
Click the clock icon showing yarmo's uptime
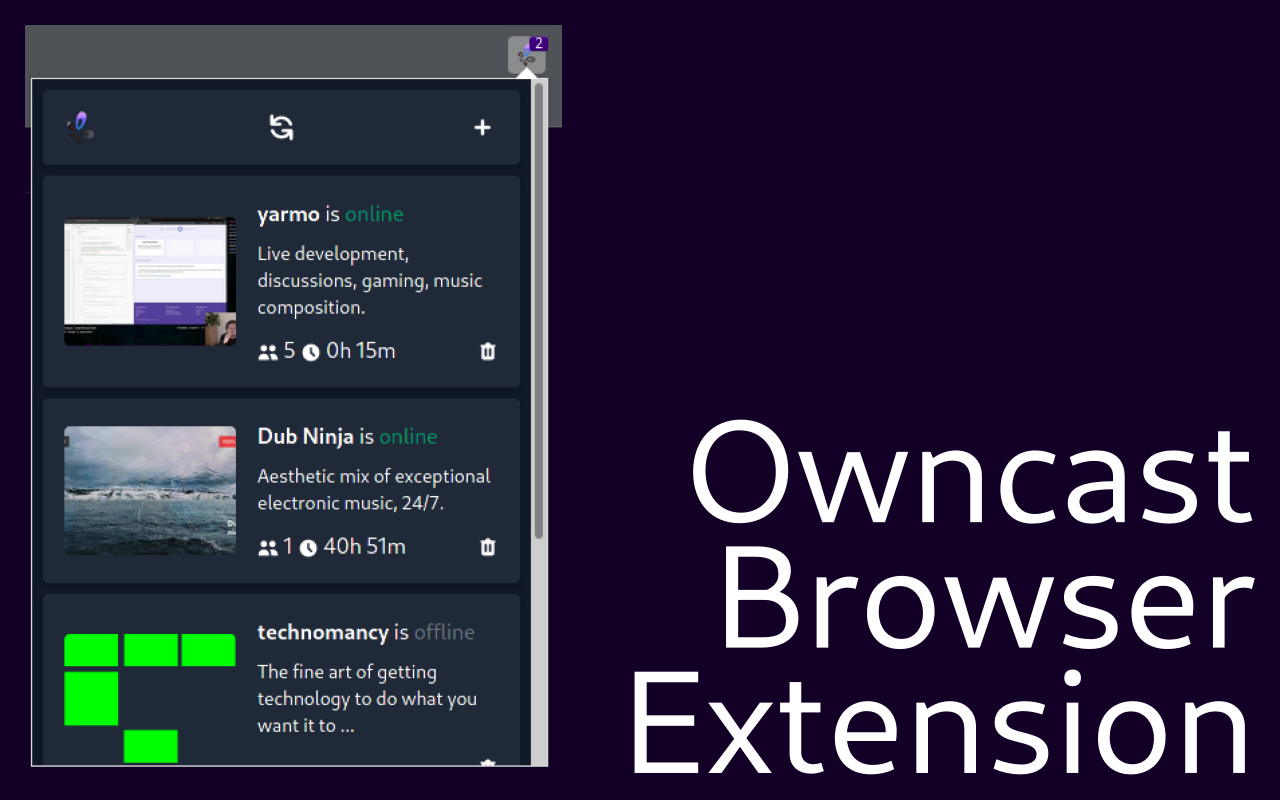click(310, 351)
